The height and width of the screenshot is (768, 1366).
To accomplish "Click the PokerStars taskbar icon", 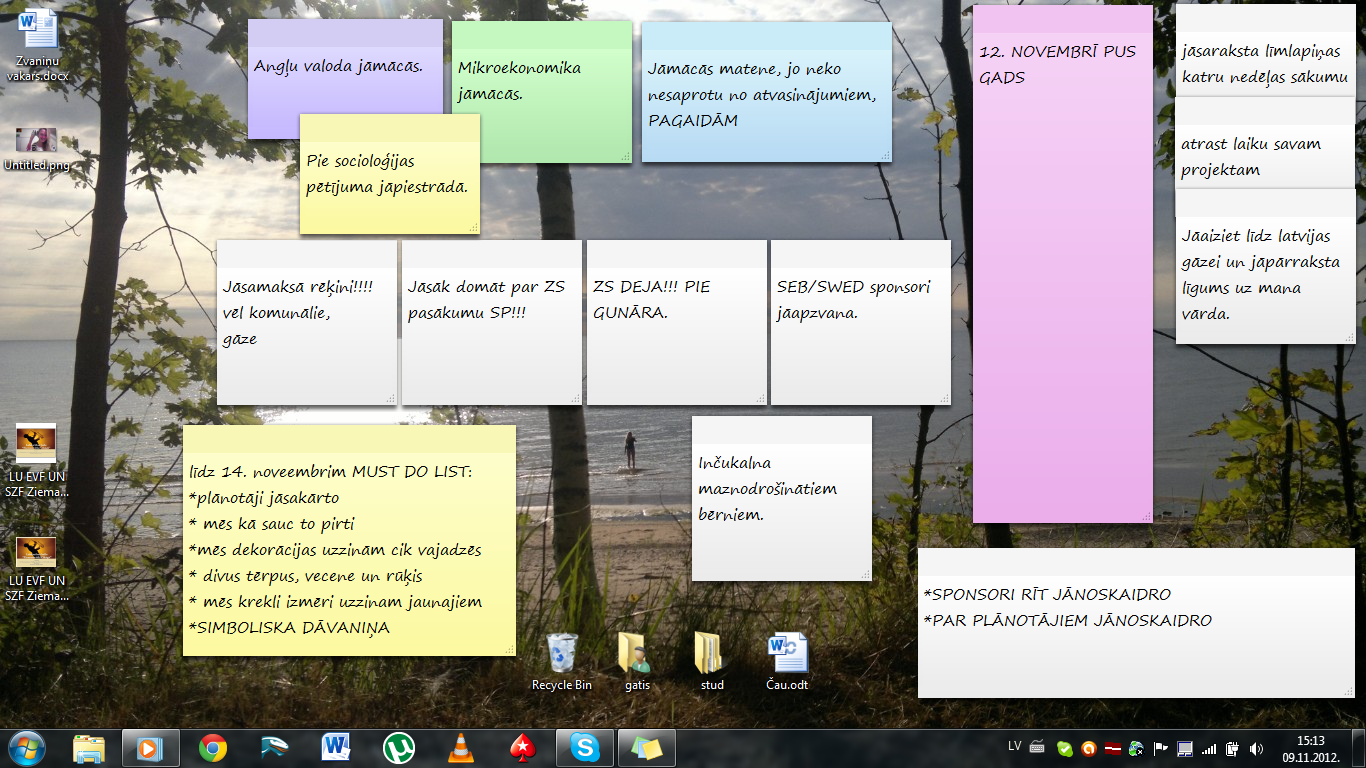I will [522, 748].
